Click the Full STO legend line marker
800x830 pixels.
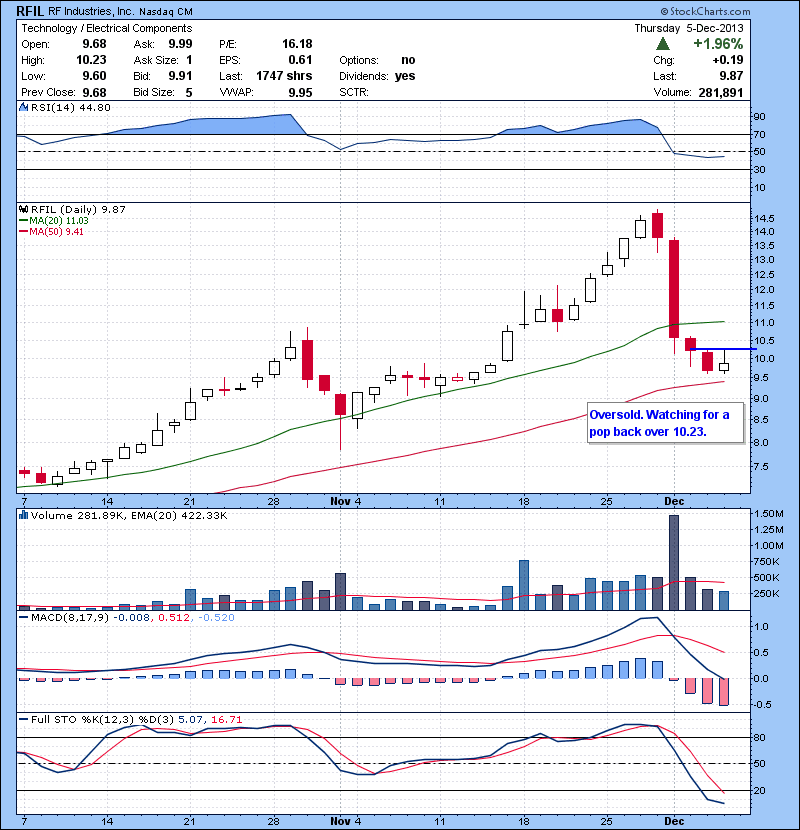pyautogui.click(x=24, y=719)
